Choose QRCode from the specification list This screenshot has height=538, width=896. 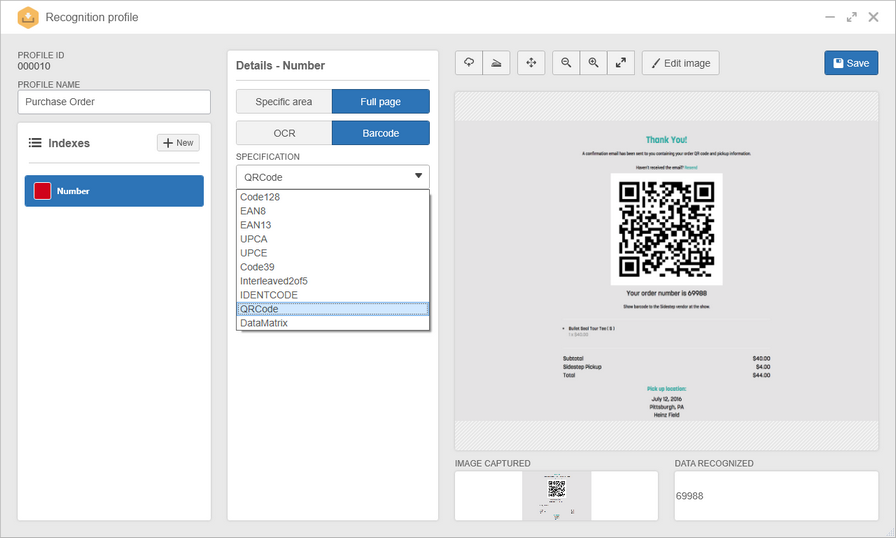pyautogui.click(x=333, y=309)
